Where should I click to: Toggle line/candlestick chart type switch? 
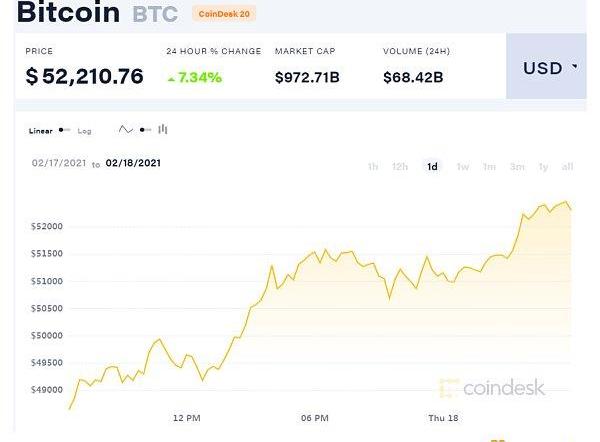coord(145,130)
